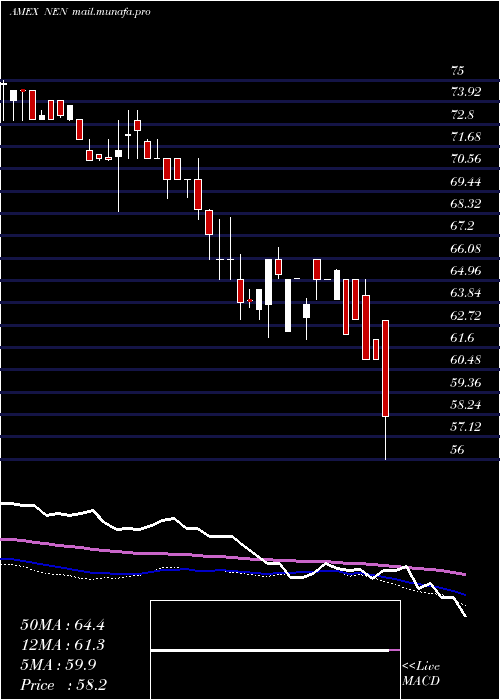Viewport: 500px width, 700px height.
Task: Click the 70.56 price axis label
Action: [467, 159]
